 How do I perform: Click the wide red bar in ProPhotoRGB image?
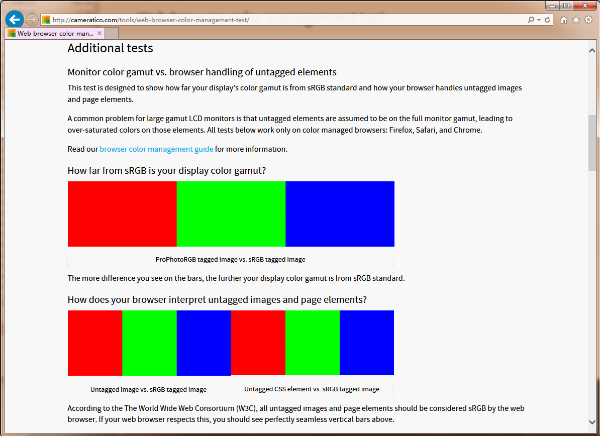(122, 213)
